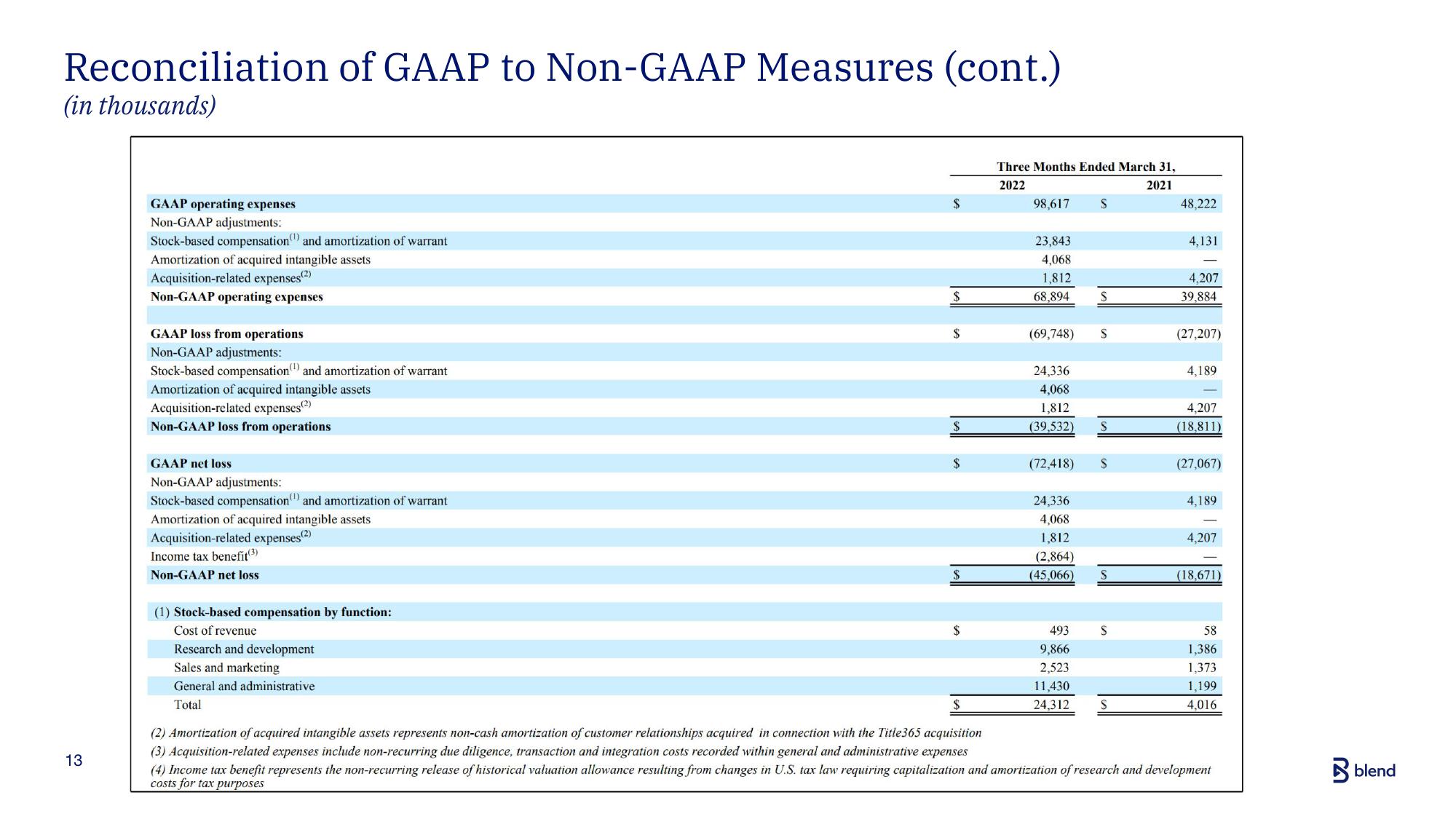The image size is (1456, 819).
Task: Click the slide title 'Reconciliation of GAAP to Non-GAAP Measures'
Action: [562, 68]
